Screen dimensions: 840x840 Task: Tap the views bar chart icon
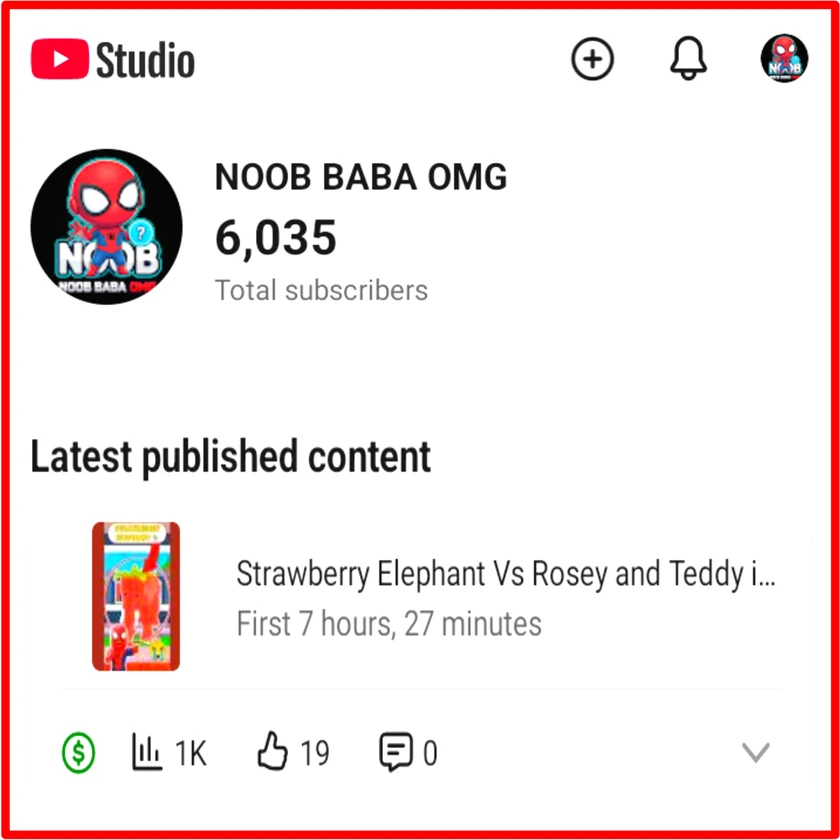pos(147,752)
